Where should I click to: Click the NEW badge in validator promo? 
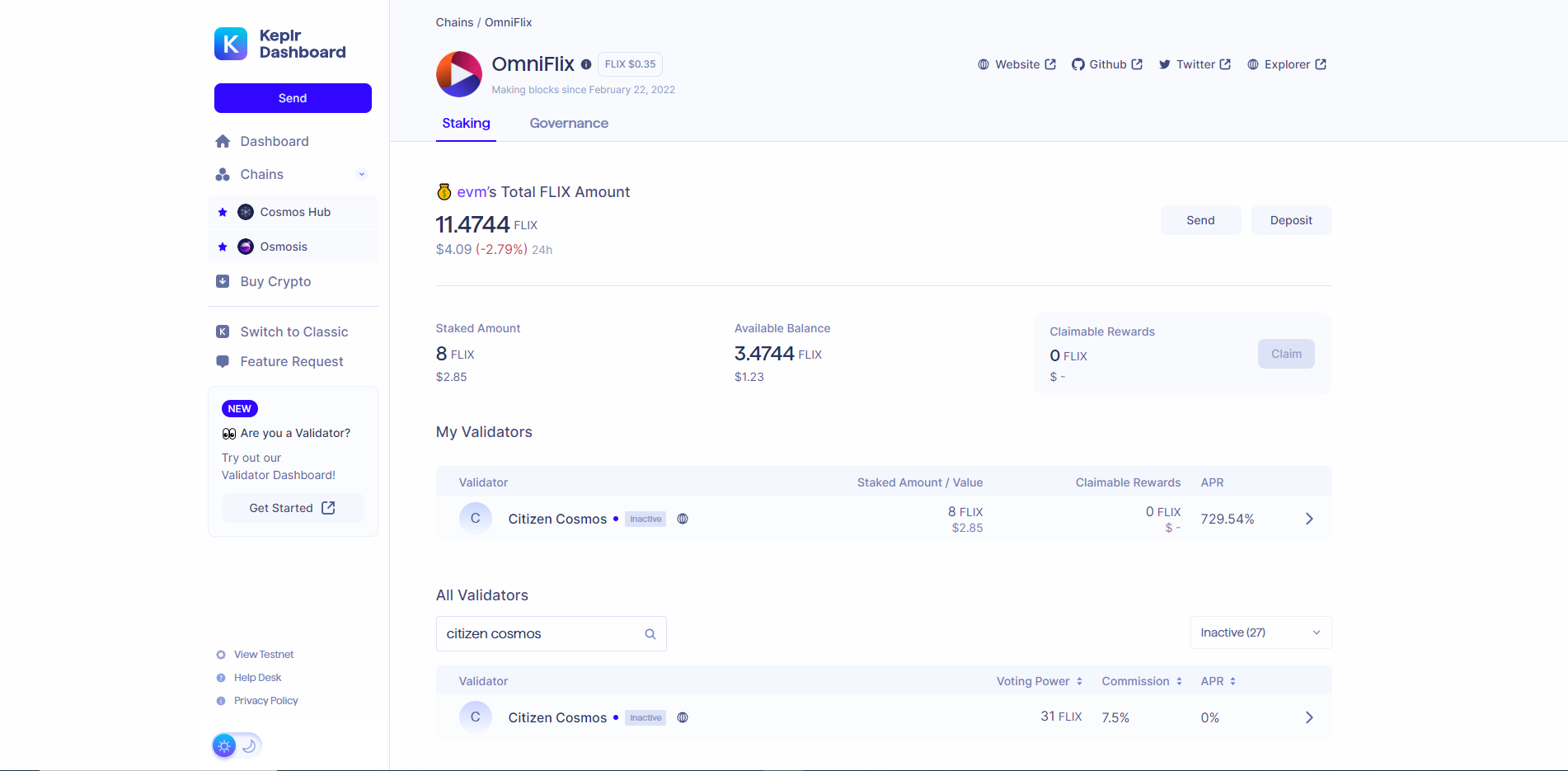[x=240, y=409]
